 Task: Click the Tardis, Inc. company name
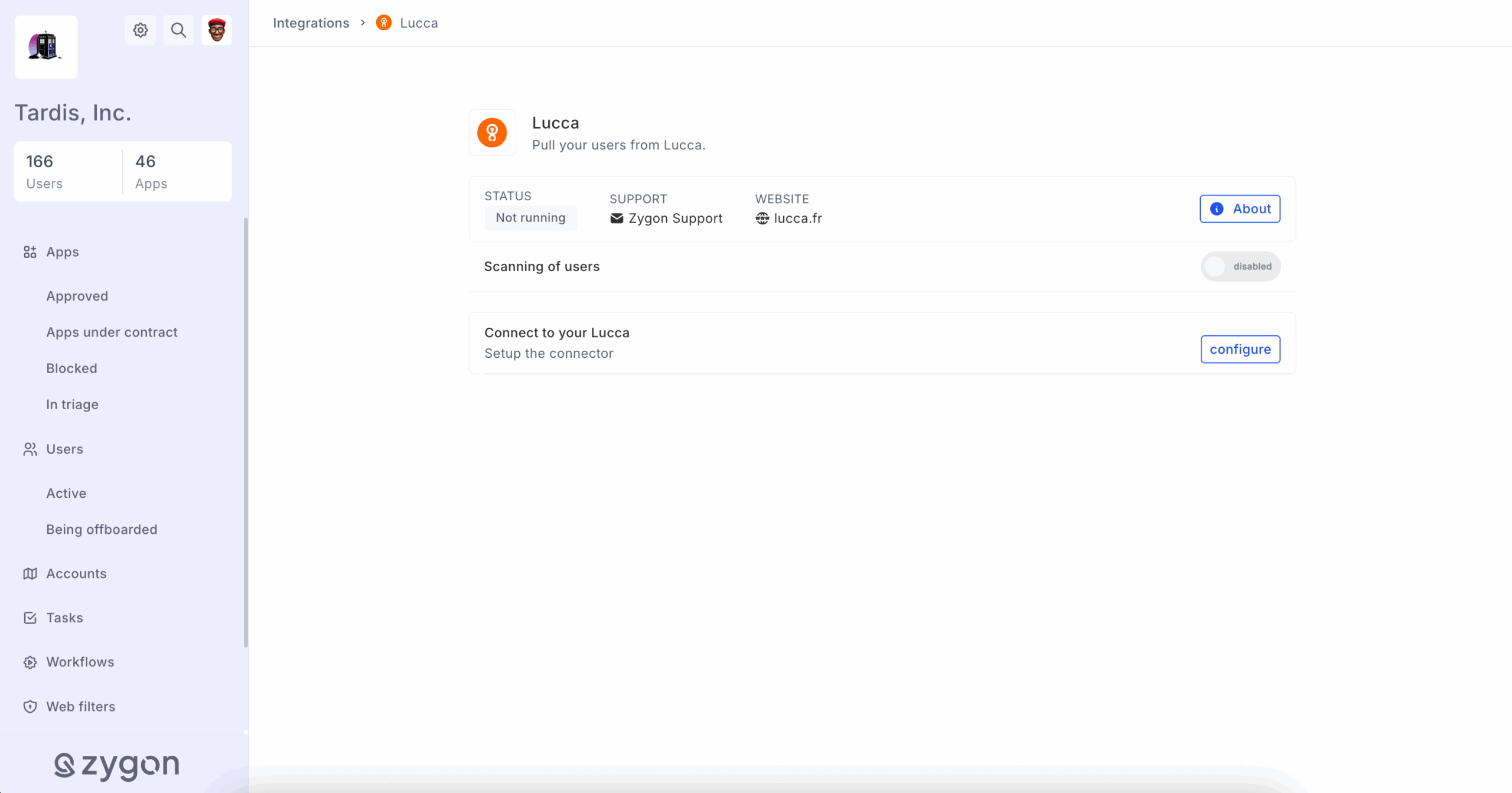(73, 113)
